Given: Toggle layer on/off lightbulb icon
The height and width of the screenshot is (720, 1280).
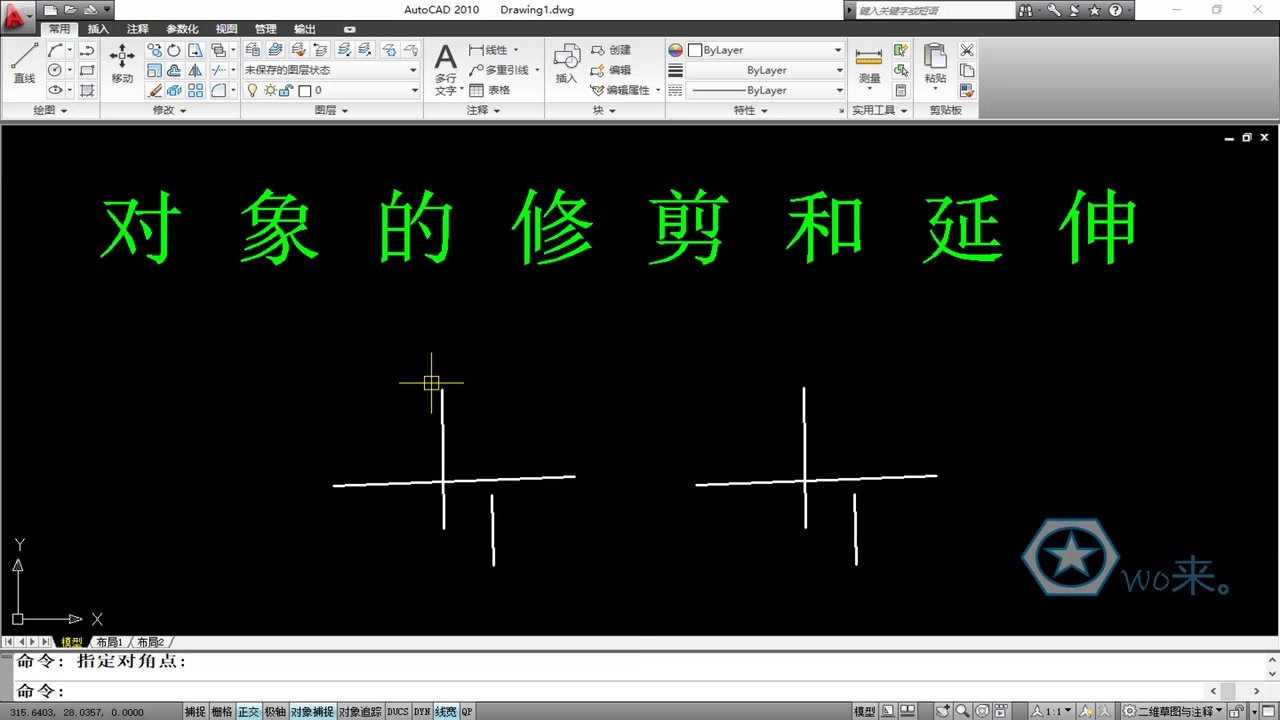Looking at the screenshot, I should tap(253, 90).
